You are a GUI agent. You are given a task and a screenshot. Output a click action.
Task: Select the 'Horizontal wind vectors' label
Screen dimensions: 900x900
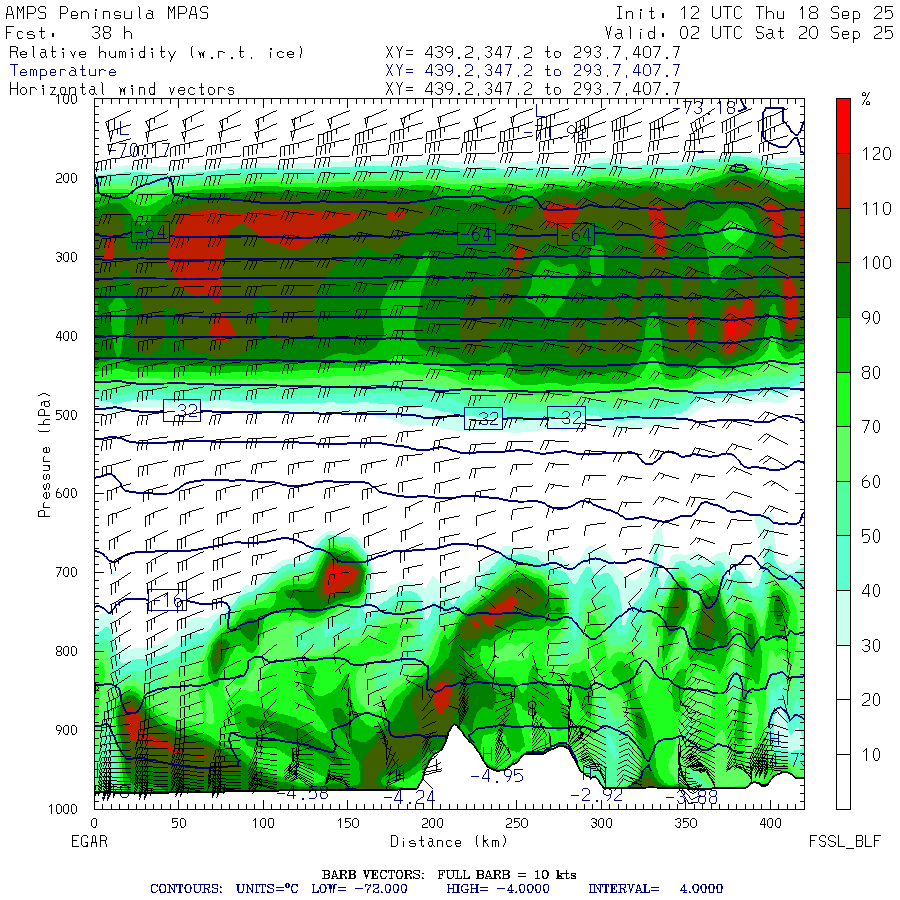pyautogui.click(x=122, y=90)
